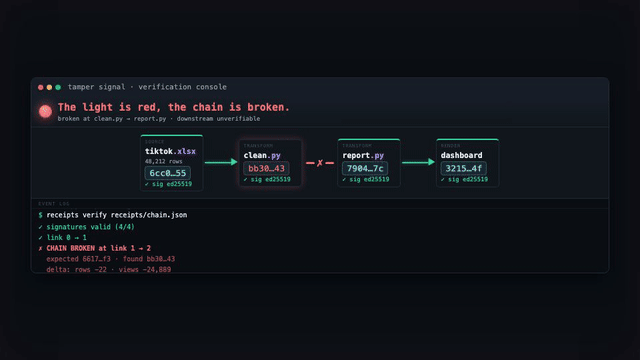Click 'sig ed25519' under report.py

point(369,180)
